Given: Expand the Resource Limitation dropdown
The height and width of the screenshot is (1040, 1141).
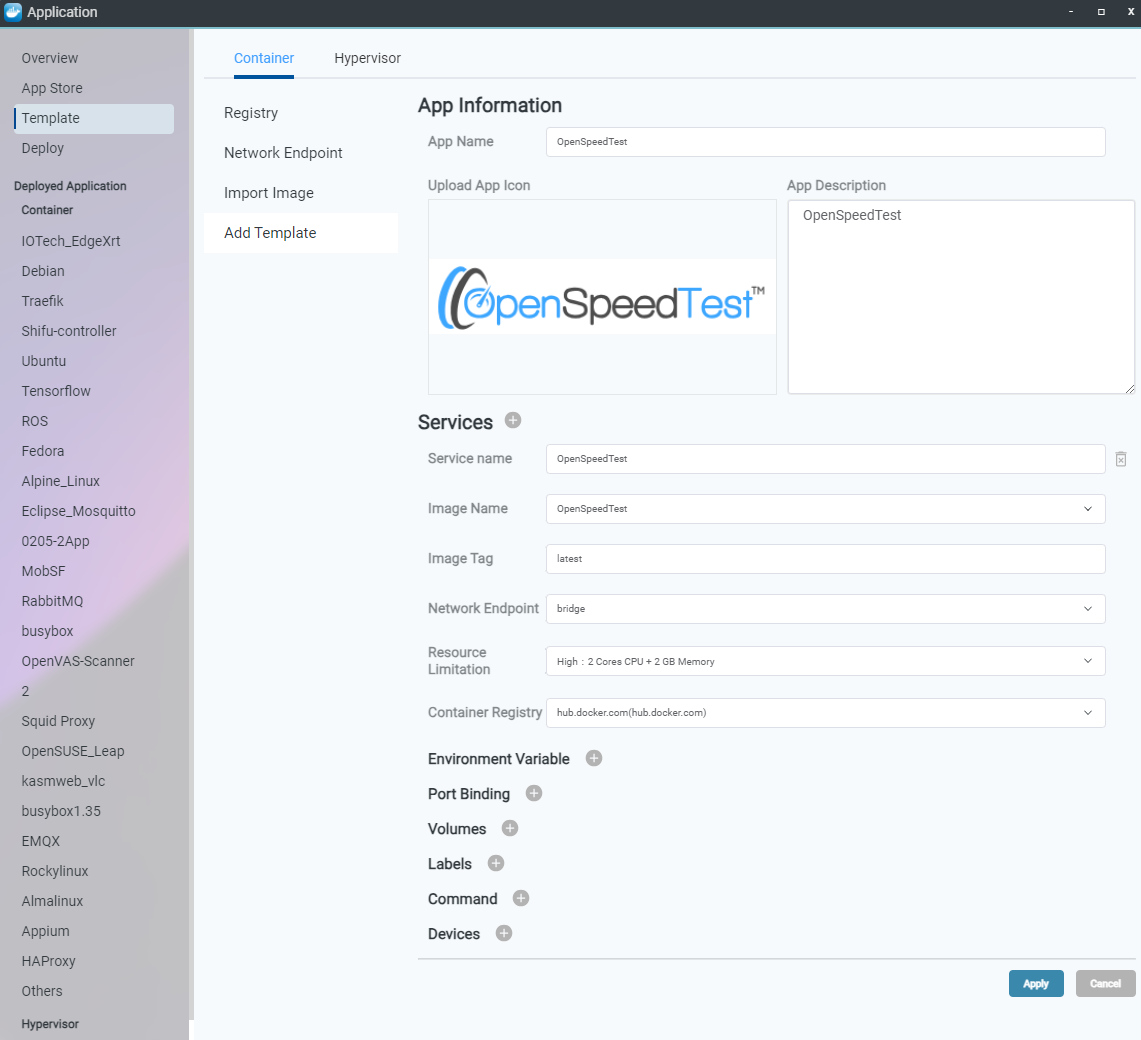Looking at the screenshot, I should (x=825, y=661).
